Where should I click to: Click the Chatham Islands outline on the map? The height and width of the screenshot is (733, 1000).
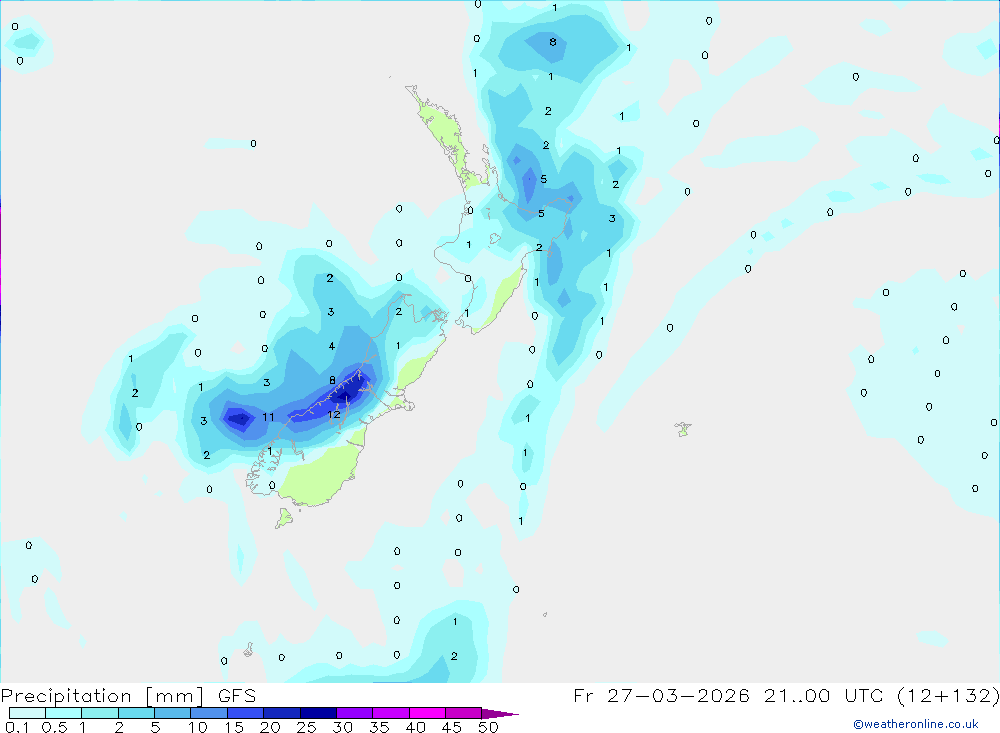[683, 429]
